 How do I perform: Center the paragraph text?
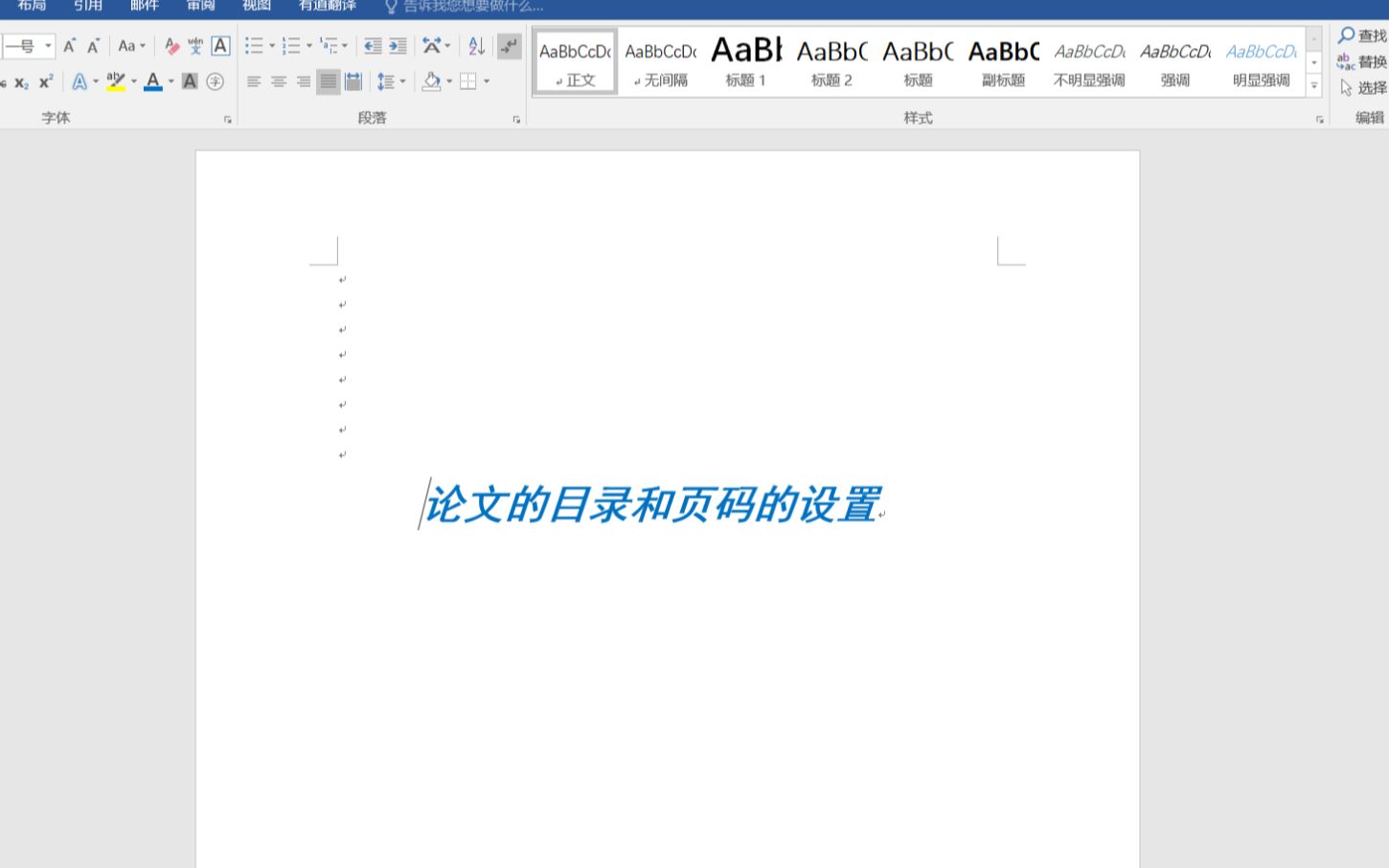[279, 82]
